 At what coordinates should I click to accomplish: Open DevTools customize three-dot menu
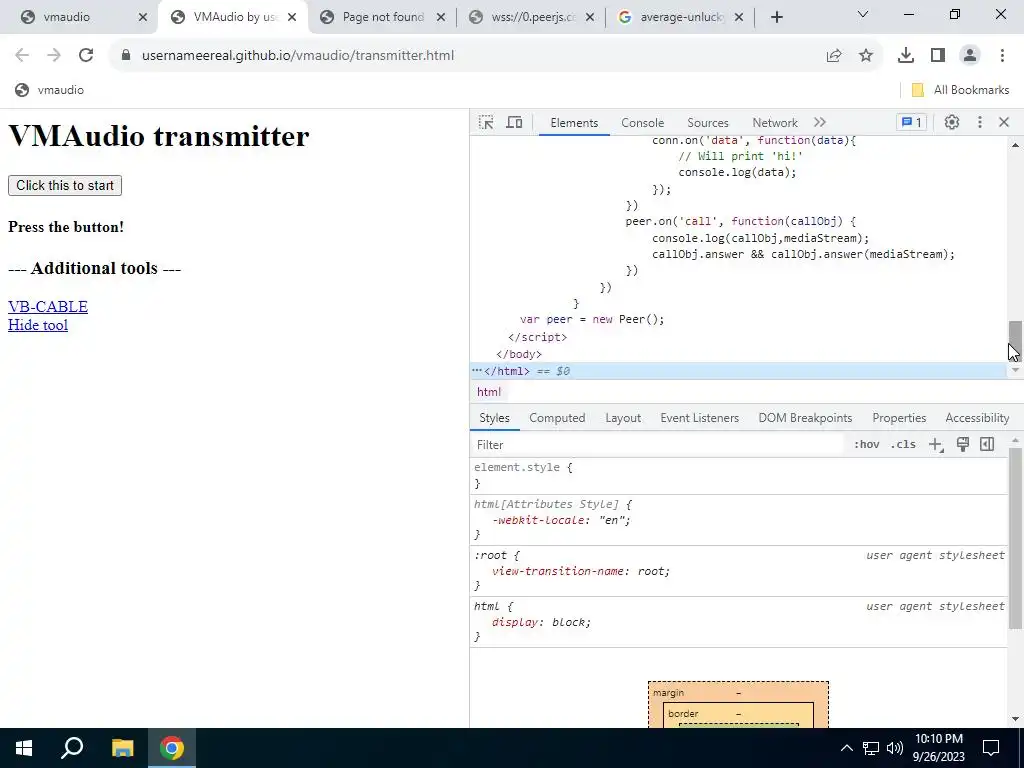(980, 122)
